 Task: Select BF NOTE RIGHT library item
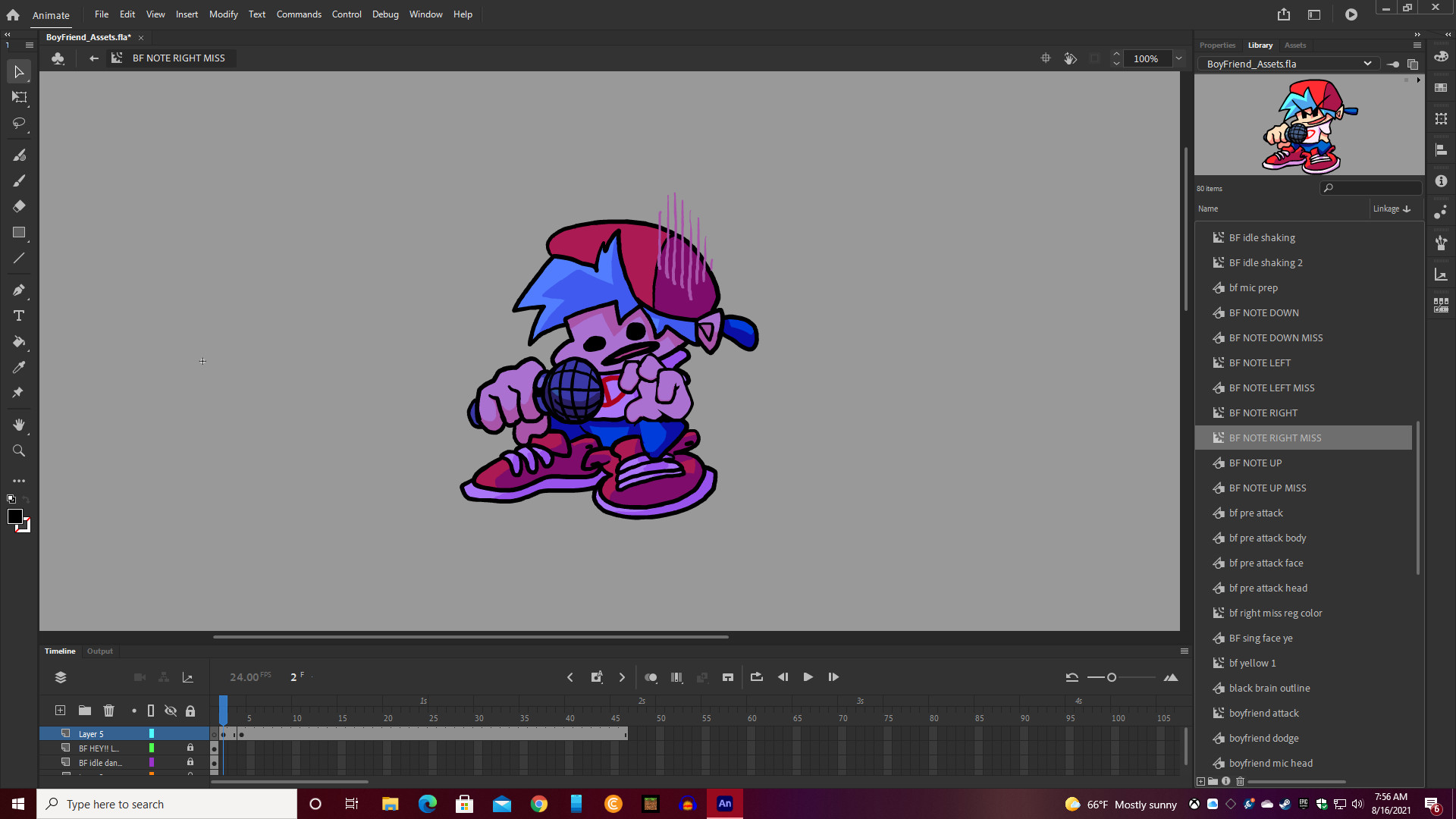pyautogui.click(x=1304, y=413)
